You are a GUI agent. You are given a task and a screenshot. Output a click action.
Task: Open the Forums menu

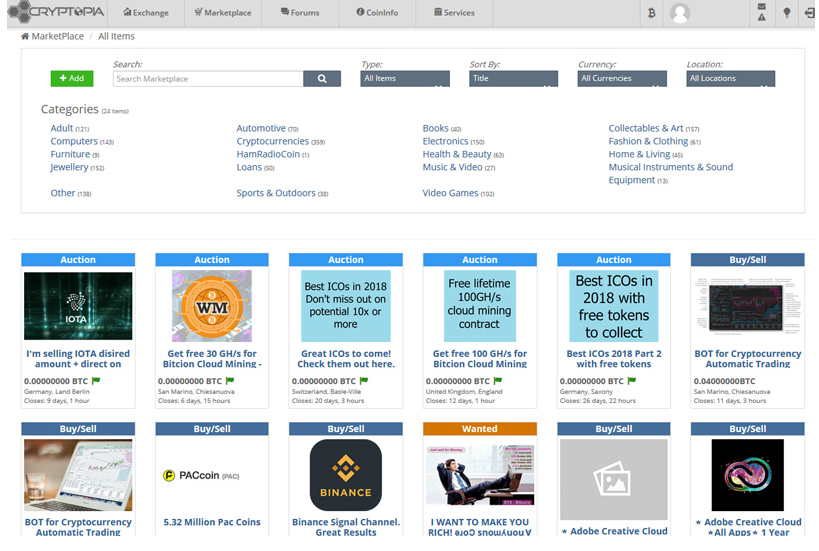click(x=300, y=13)
